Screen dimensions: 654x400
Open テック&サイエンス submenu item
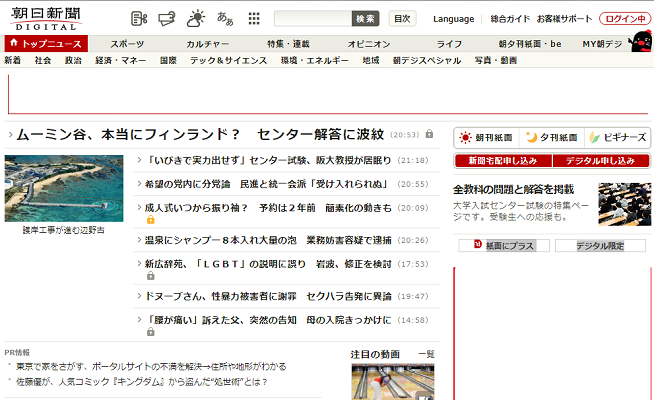pos(229,60)
